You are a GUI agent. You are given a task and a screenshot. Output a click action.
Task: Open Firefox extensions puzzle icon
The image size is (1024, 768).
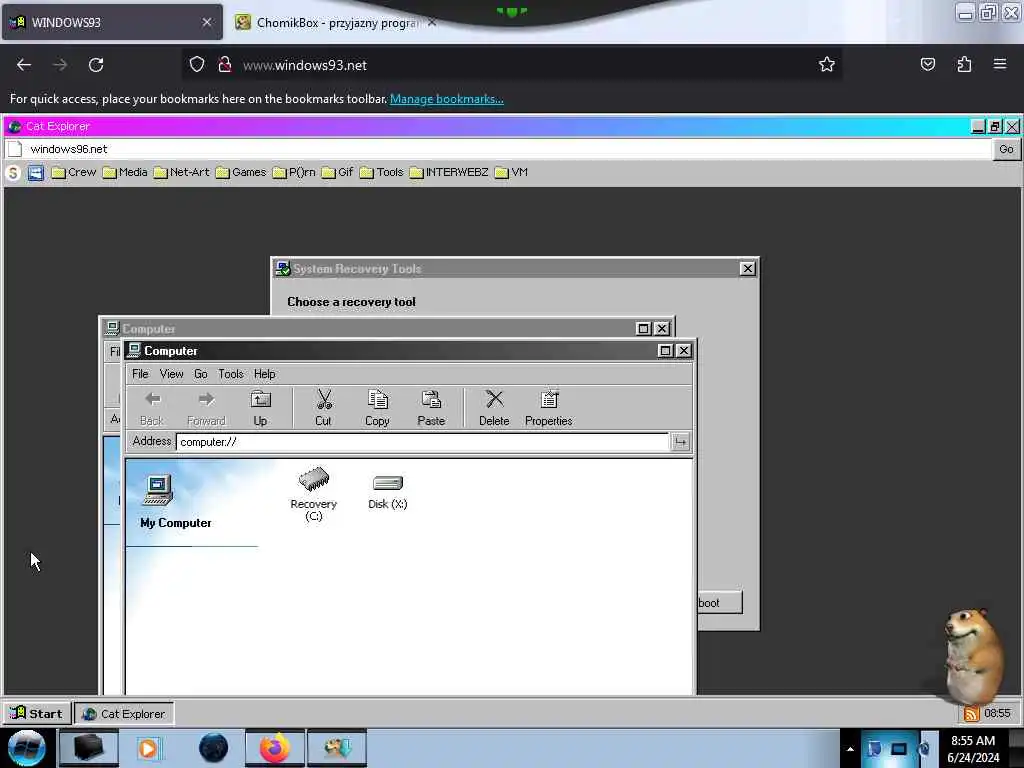pos(965,64)
